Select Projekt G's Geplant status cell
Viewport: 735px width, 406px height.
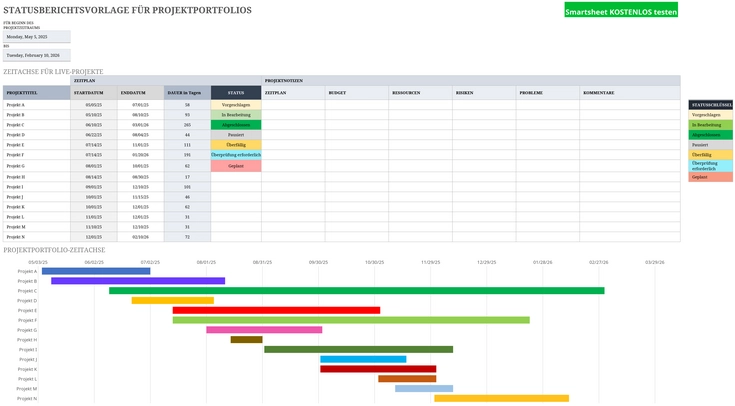click(236, 166)
